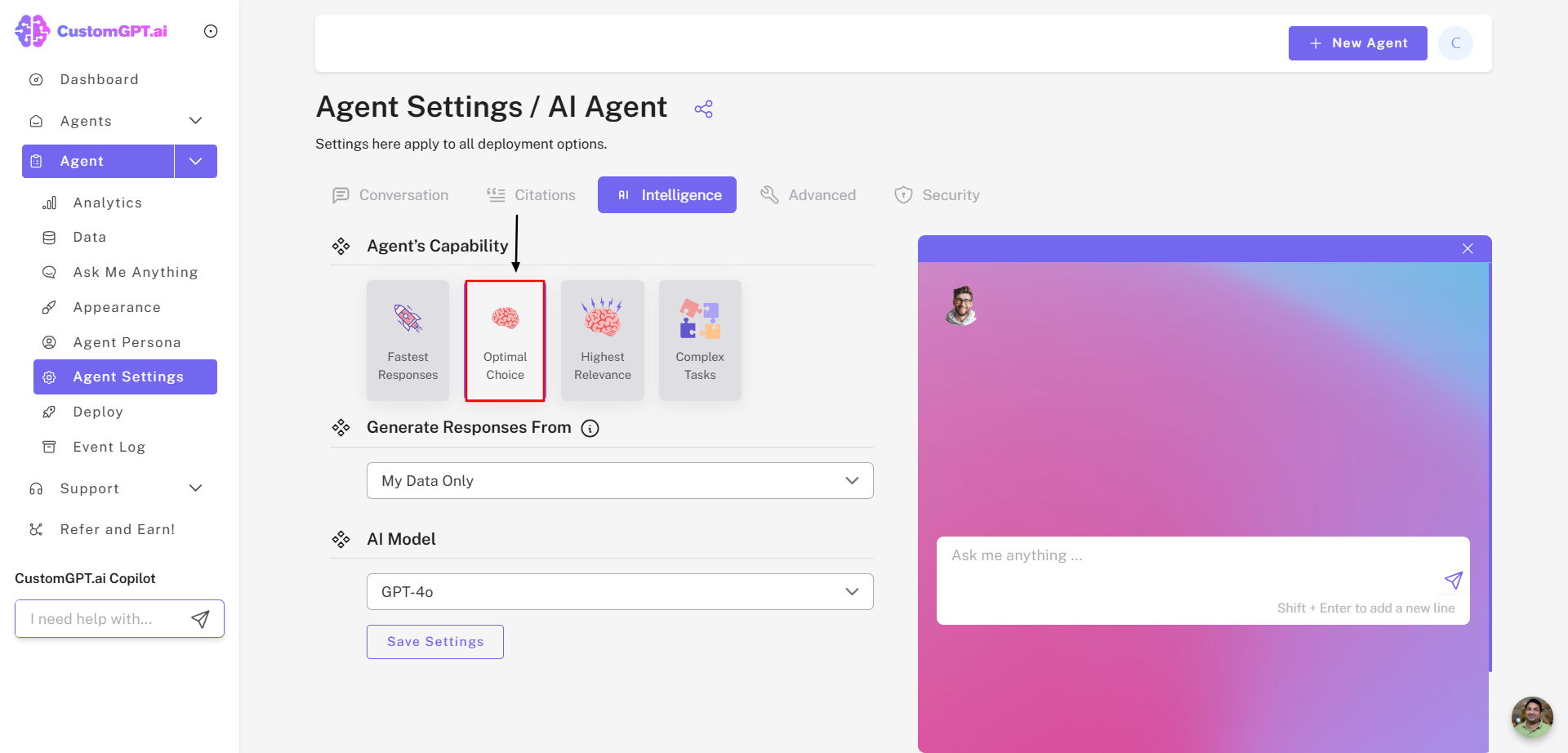Open Agent Persona page
1568x753 pixels.
(127, 342)
